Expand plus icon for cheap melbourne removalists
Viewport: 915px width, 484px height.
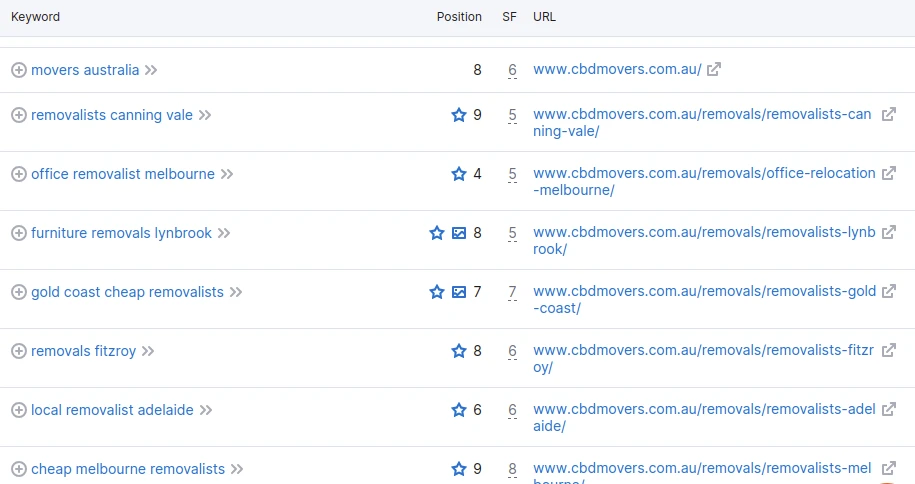click(x=19, y=469)
